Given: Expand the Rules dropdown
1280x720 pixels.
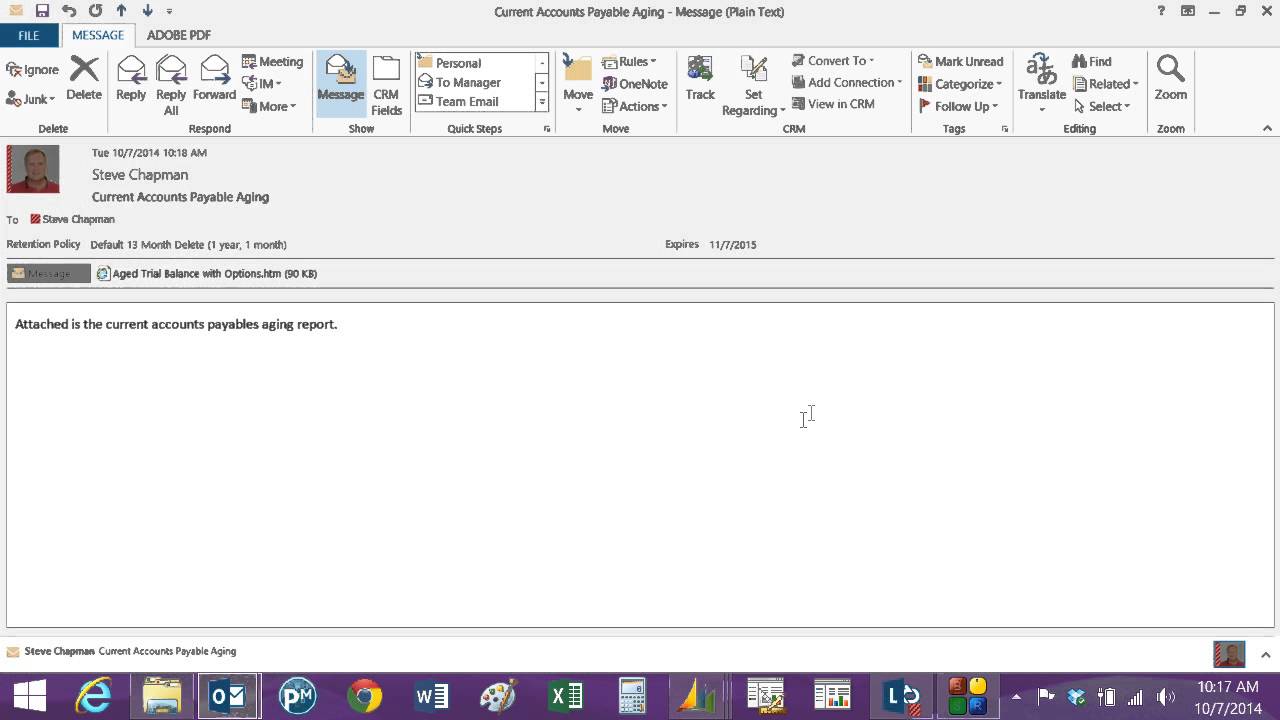Looking at the screenshot, I should [629, 62].
